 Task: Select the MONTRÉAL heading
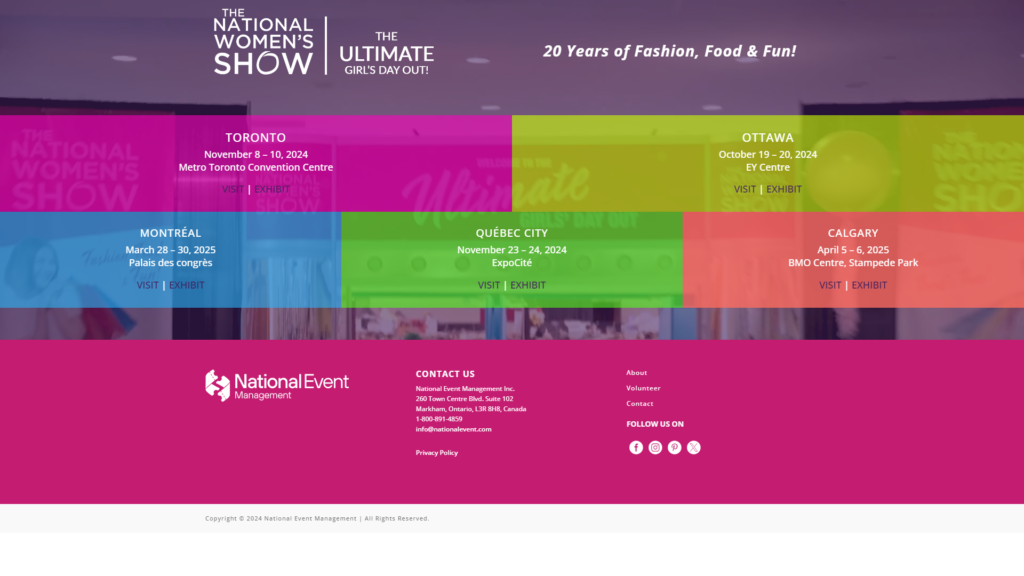click(170, 233)
